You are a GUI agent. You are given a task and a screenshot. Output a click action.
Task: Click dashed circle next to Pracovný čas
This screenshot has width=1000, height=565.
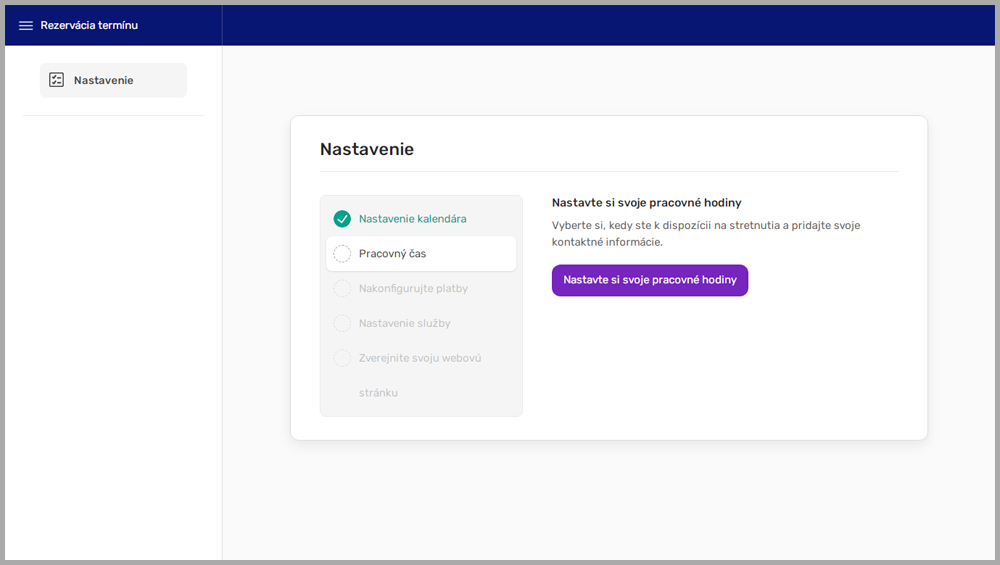[342, 254]
